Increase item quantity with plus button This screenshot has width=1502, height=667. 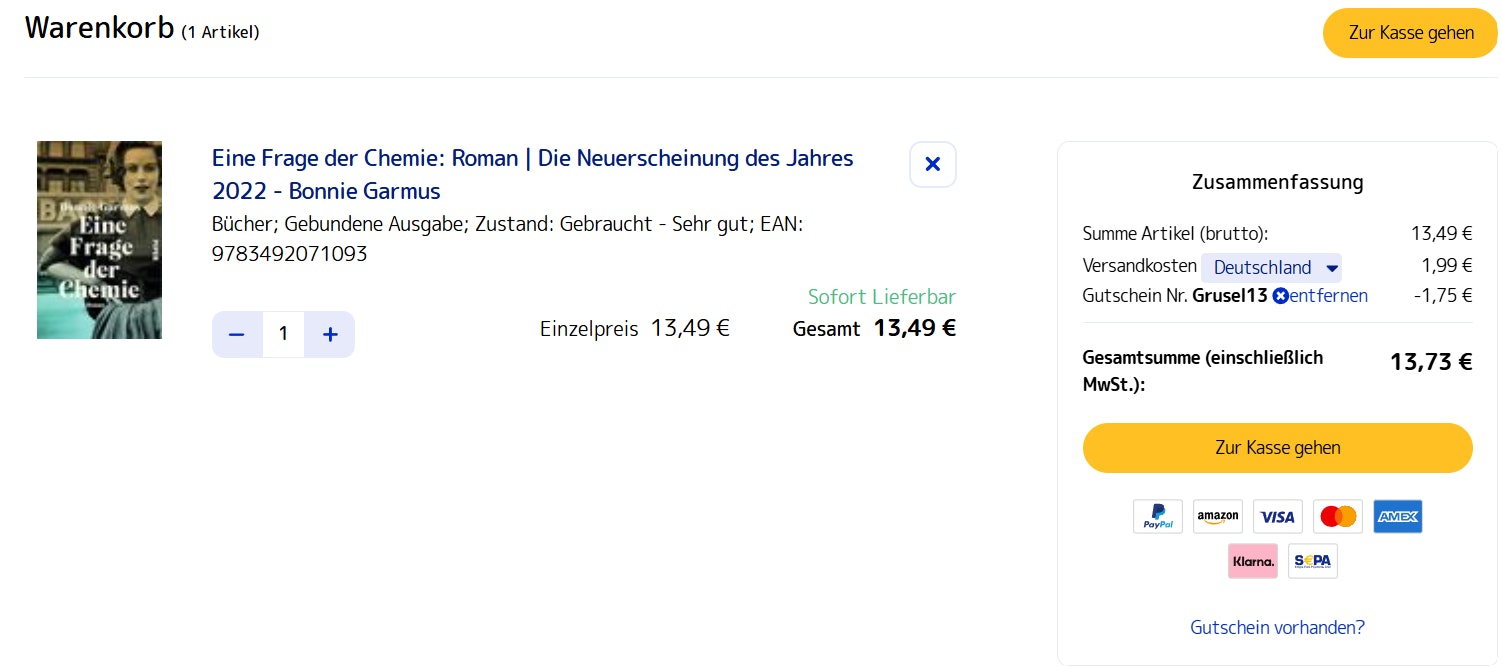click(x=330, y=334)
